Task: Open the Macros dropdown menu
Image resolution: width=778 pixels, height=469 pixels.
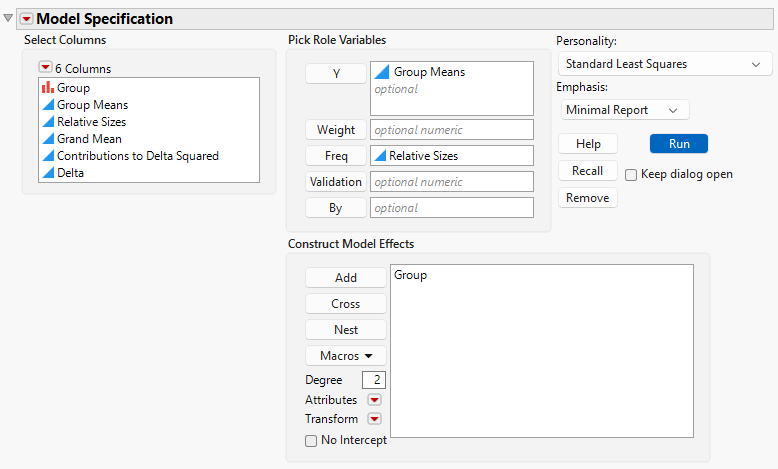Action: coord(346,356)
